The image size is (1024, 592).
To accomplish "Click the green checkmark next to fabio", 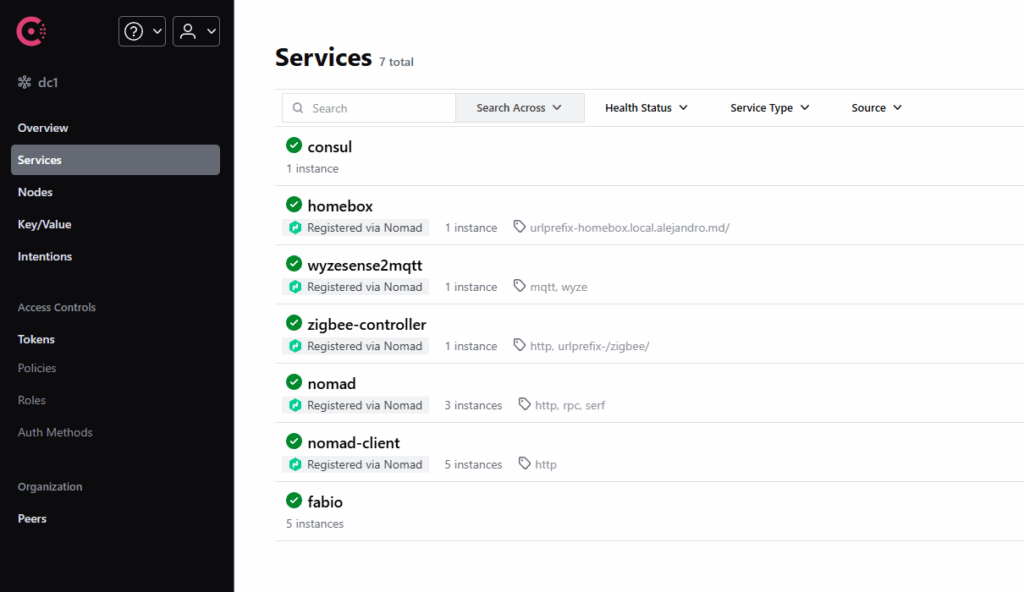I will (294, 501).
